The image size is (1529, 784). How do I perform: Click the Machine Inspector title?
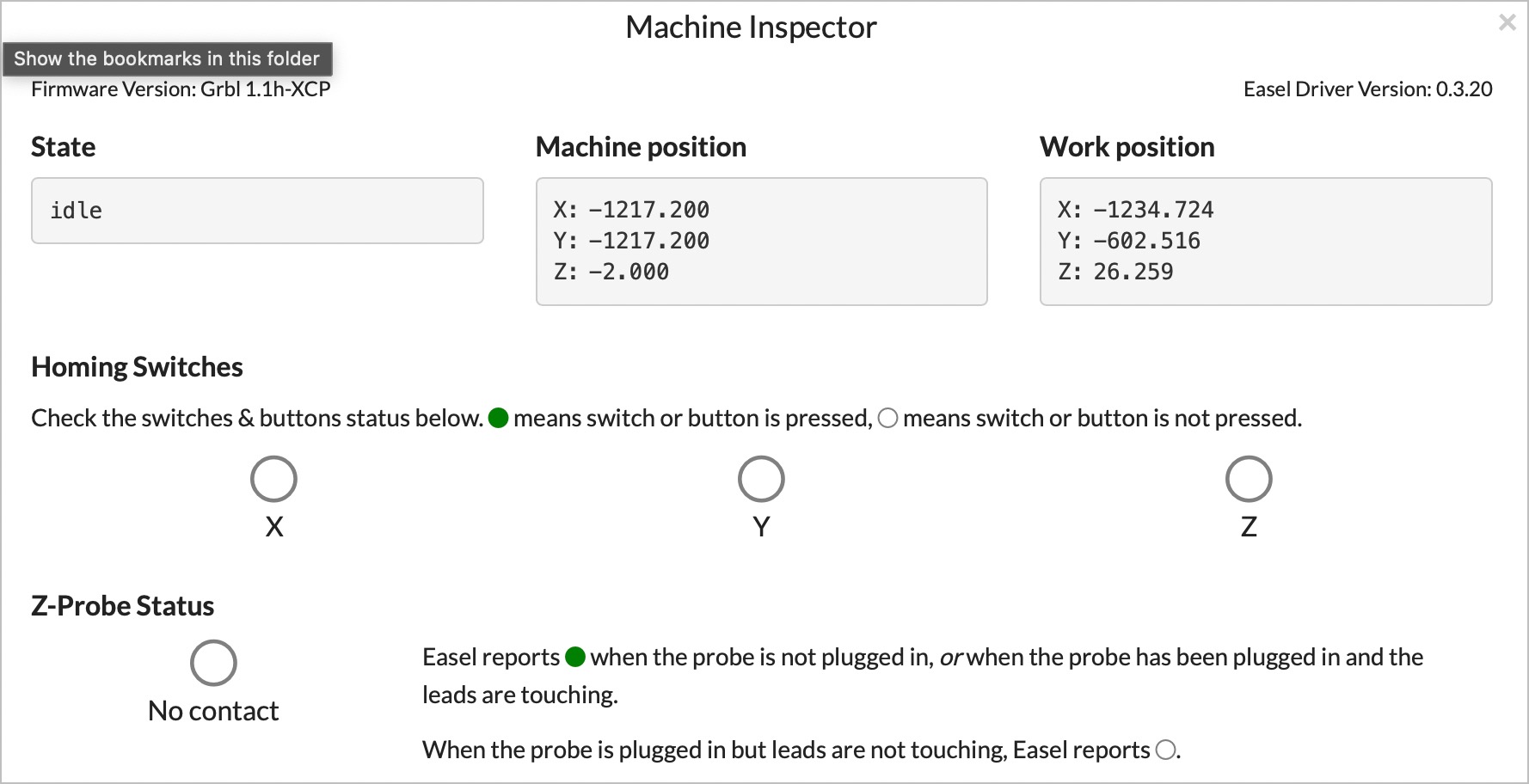(751, 28)
